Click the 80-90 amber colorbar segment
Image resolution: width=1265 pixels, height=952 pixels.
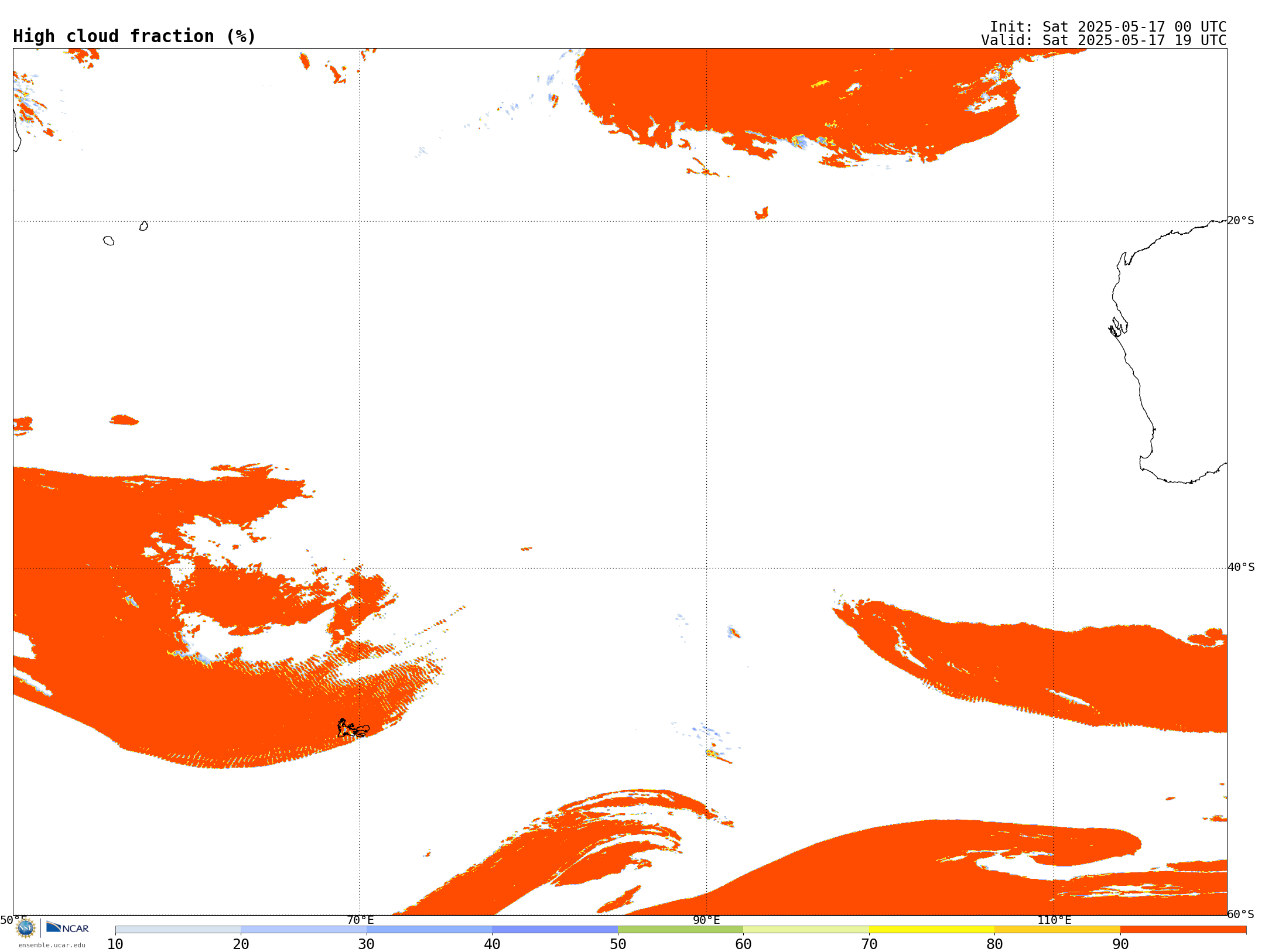(x=1057, y=930)
